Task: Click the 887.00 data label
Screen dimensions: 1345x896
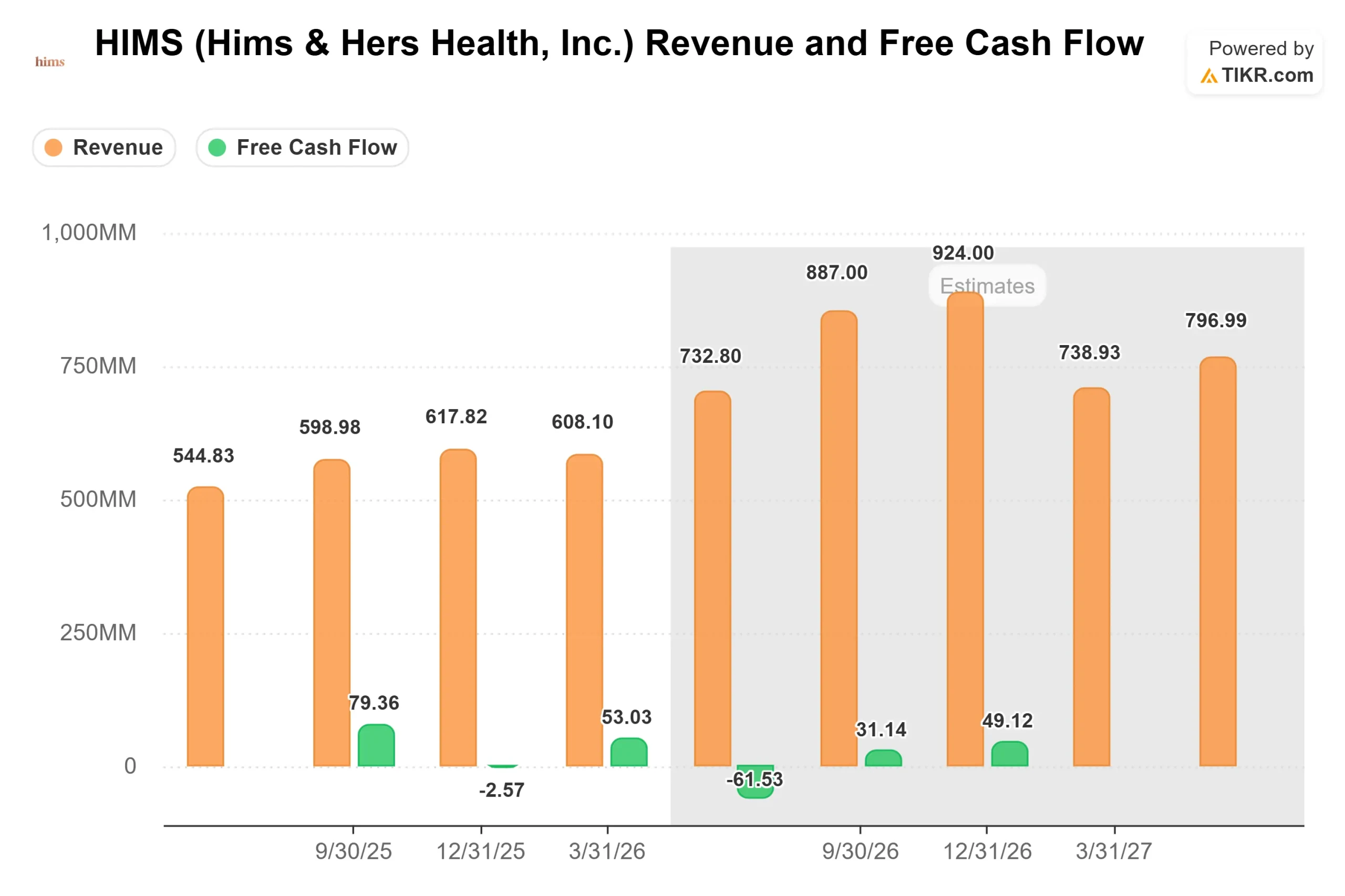Action: pos(837,273)
